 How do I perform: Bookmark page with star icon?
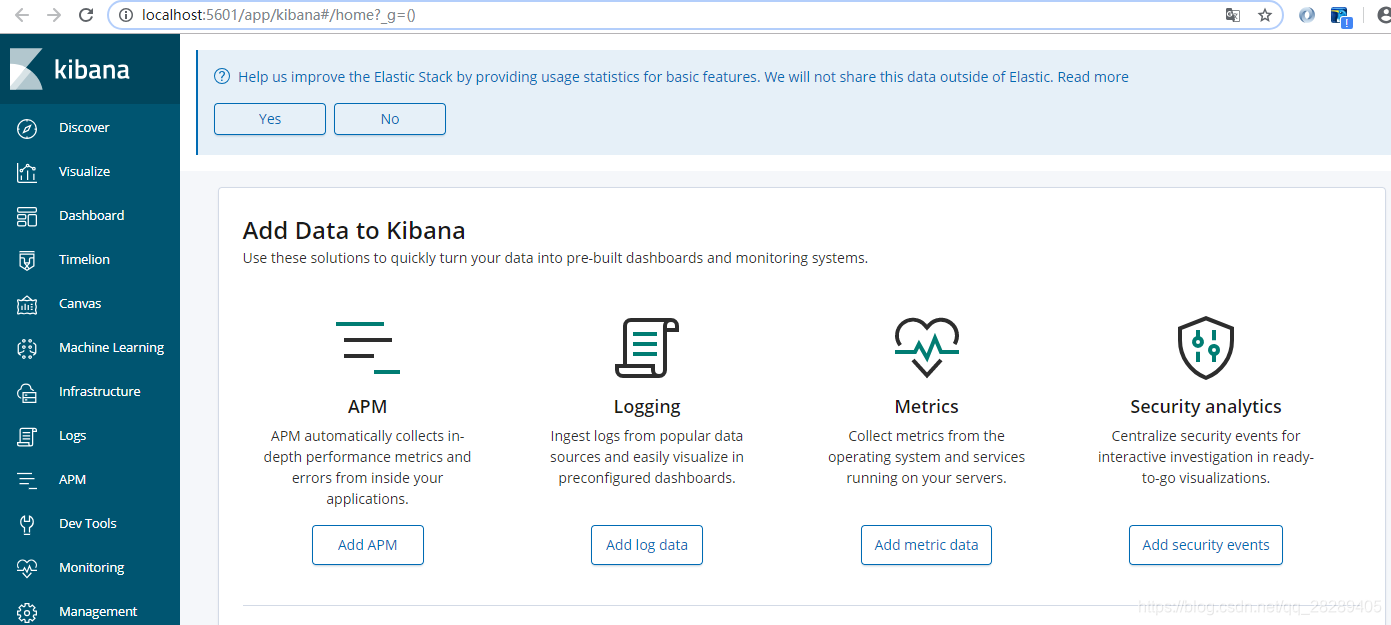coord(1264,15)
